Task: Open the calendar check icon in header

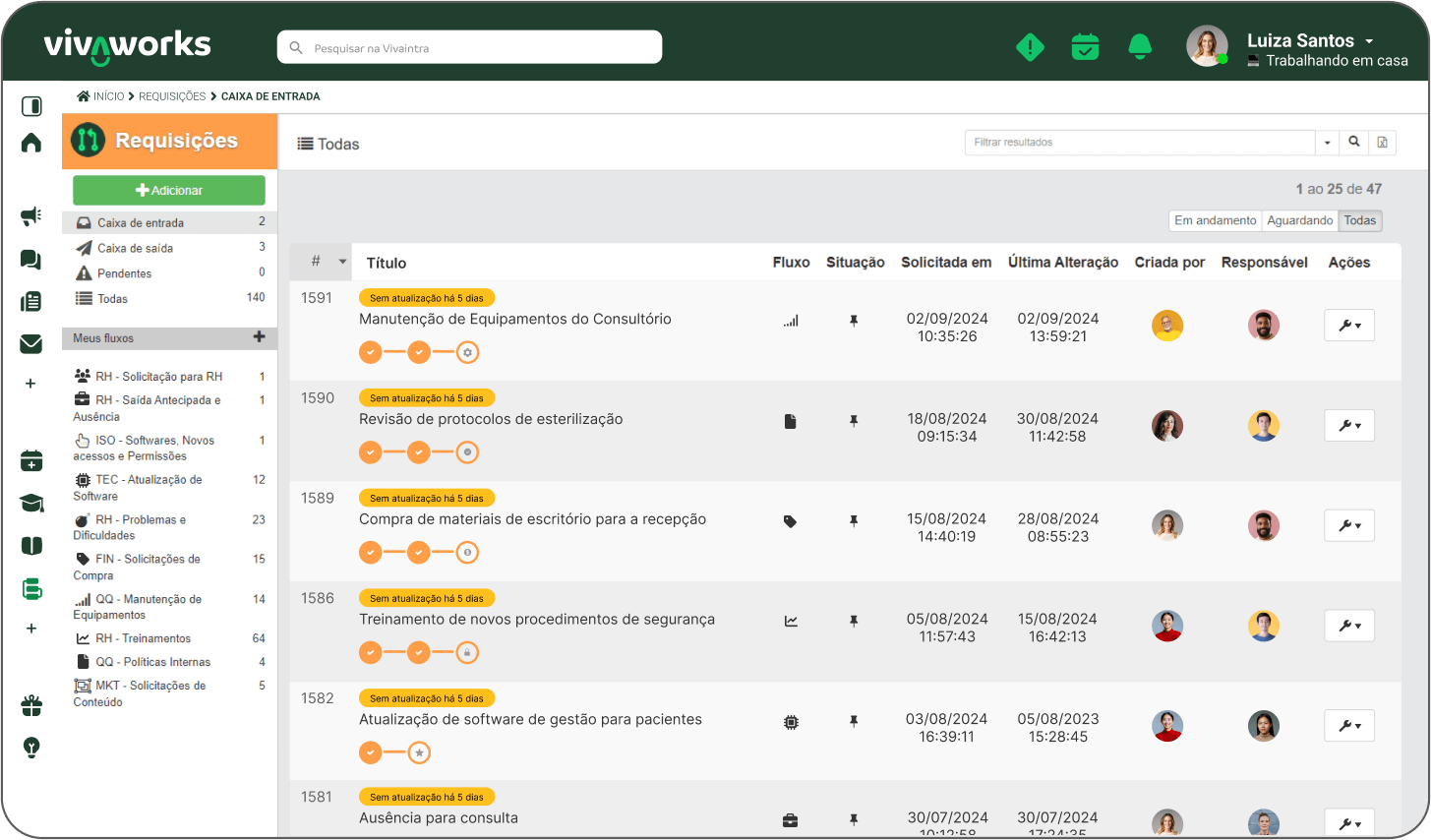Action: click(1085, 46)
